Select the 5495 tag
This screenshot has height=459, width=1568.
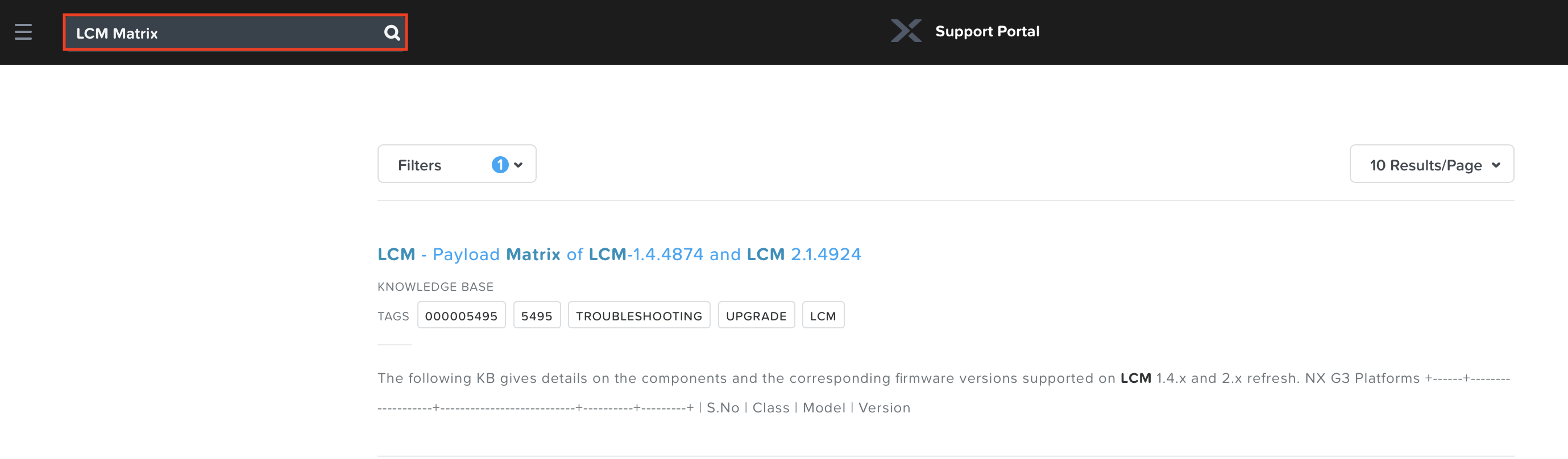coord(536,315)
